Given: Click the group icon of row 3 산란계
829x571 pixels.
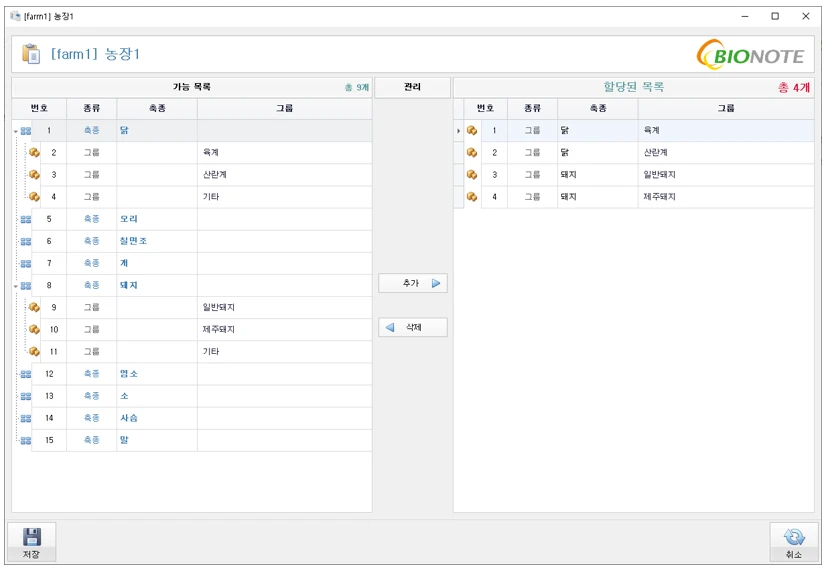Looking at the screenshot, I should click(34, 174).
